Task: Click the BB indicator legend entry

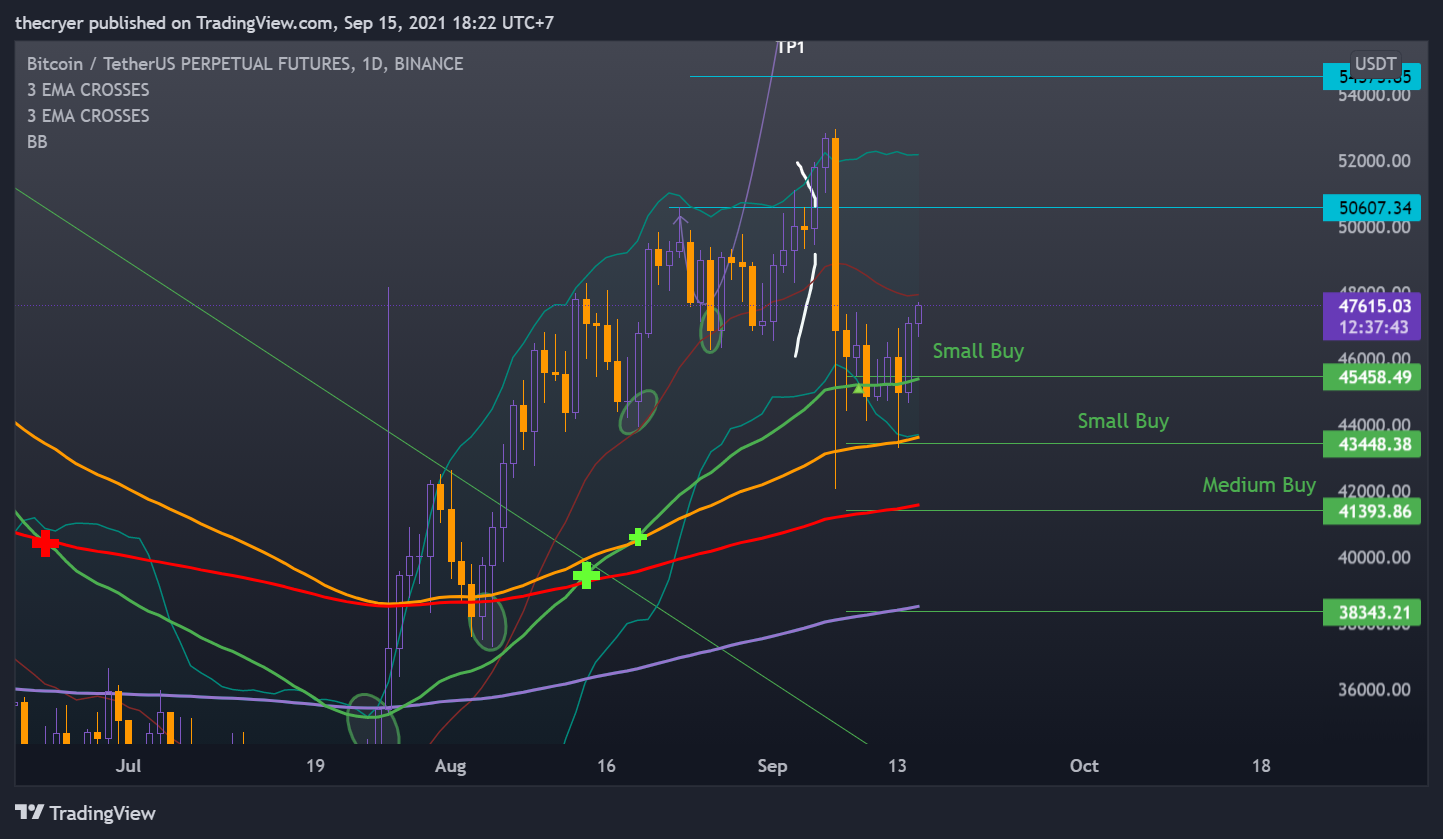Action: point(37,142)
